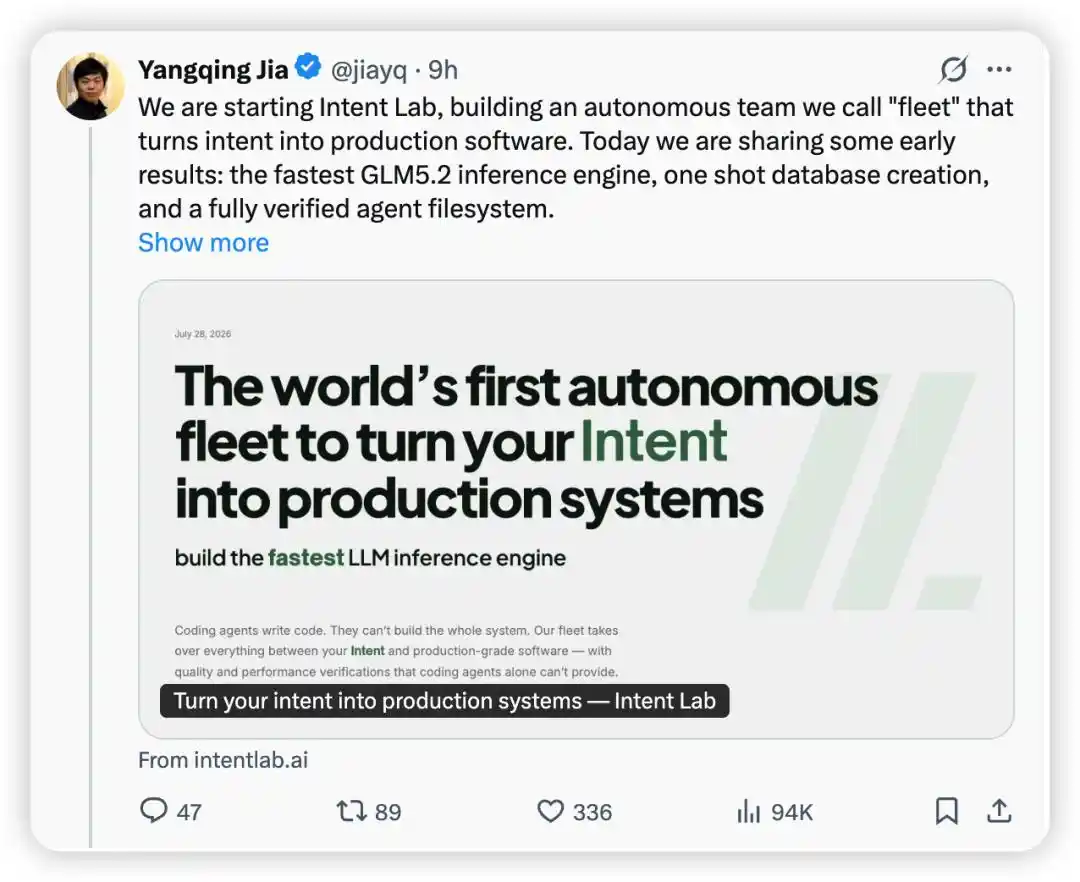The width and height of the screenshot is (1080, 882).
Task: Like the post using the heart icon
Action: (550, 811)
